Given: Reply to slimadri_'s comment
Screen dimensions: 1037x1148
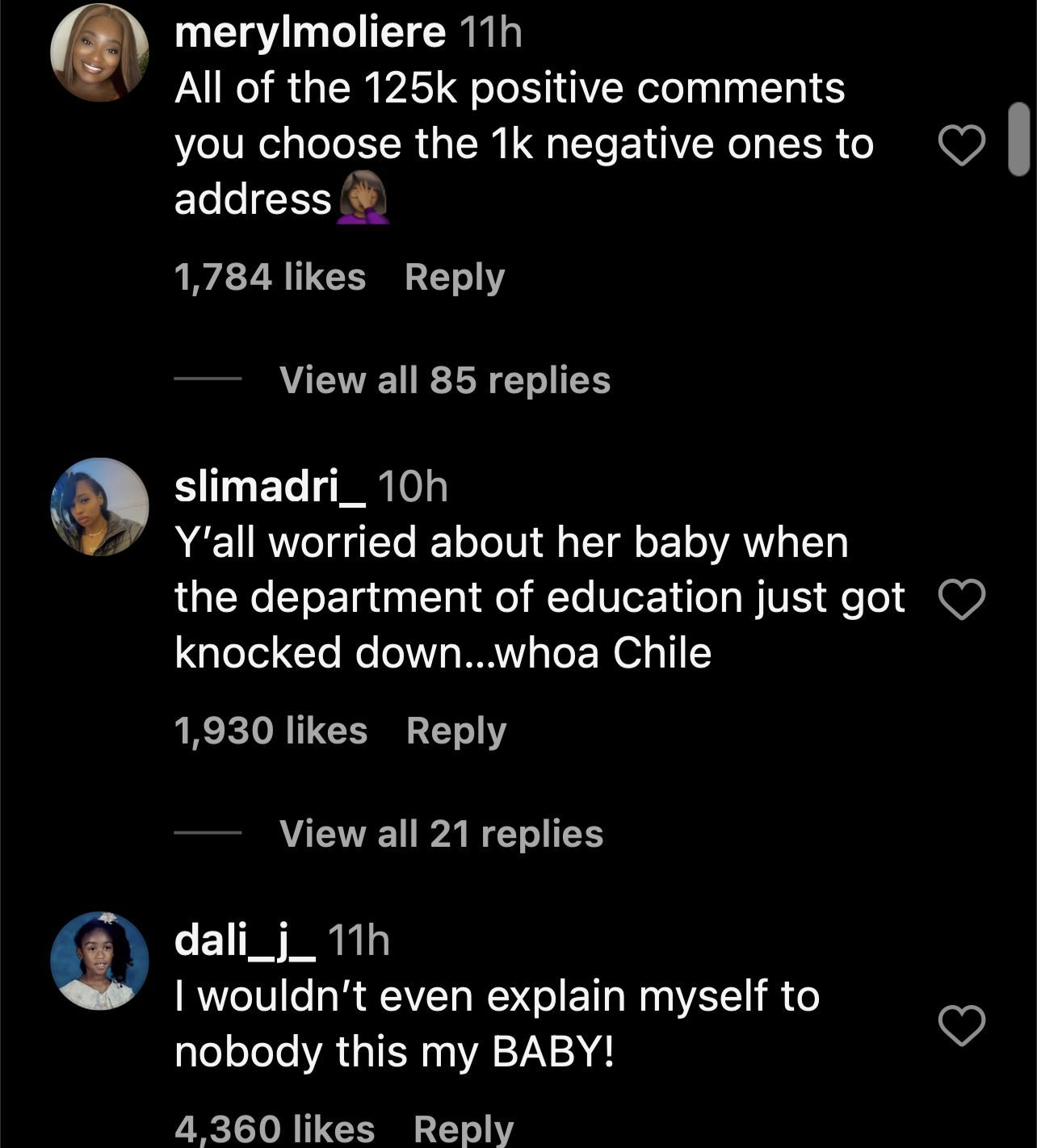Looking at the screenshot, I should (456, 731).
